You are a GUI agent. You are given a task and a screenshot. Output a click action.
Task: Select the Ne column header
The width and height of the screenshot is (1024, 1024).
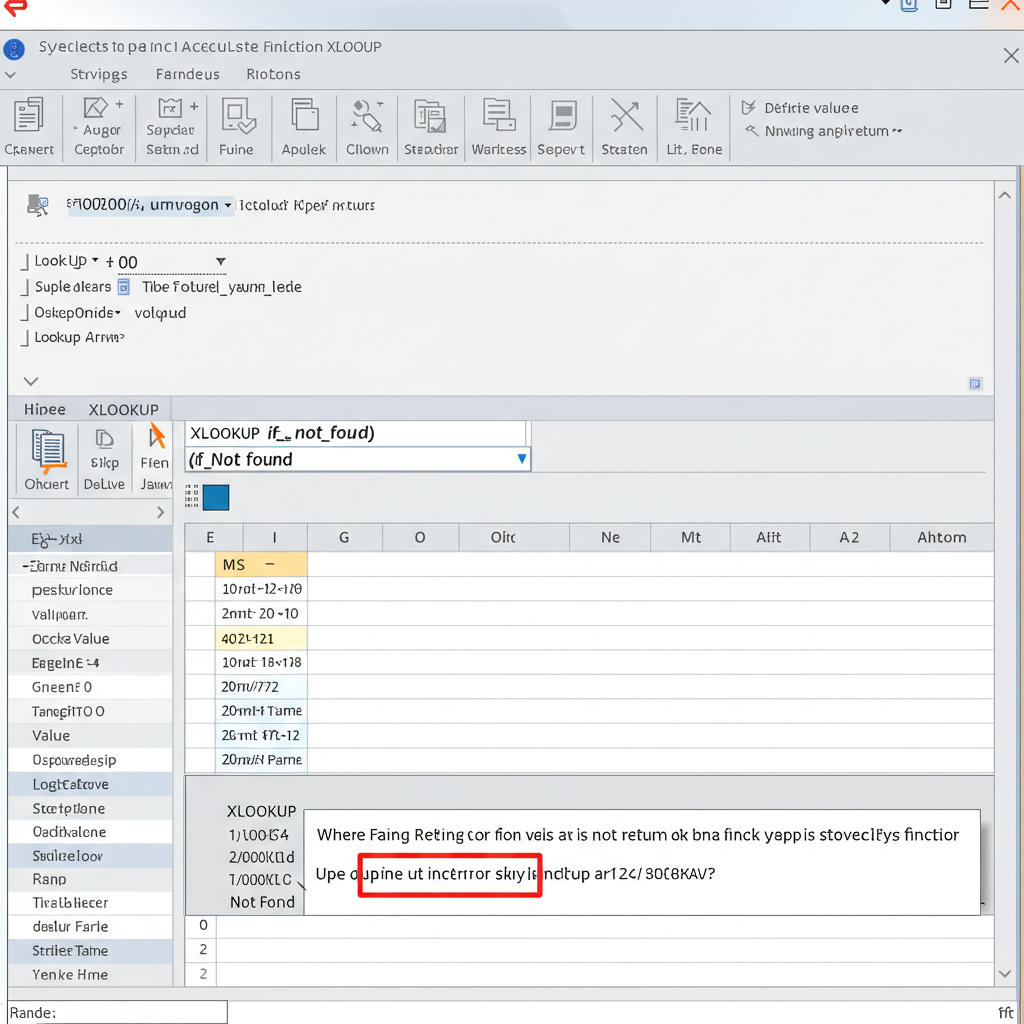(x=610, y=537)
